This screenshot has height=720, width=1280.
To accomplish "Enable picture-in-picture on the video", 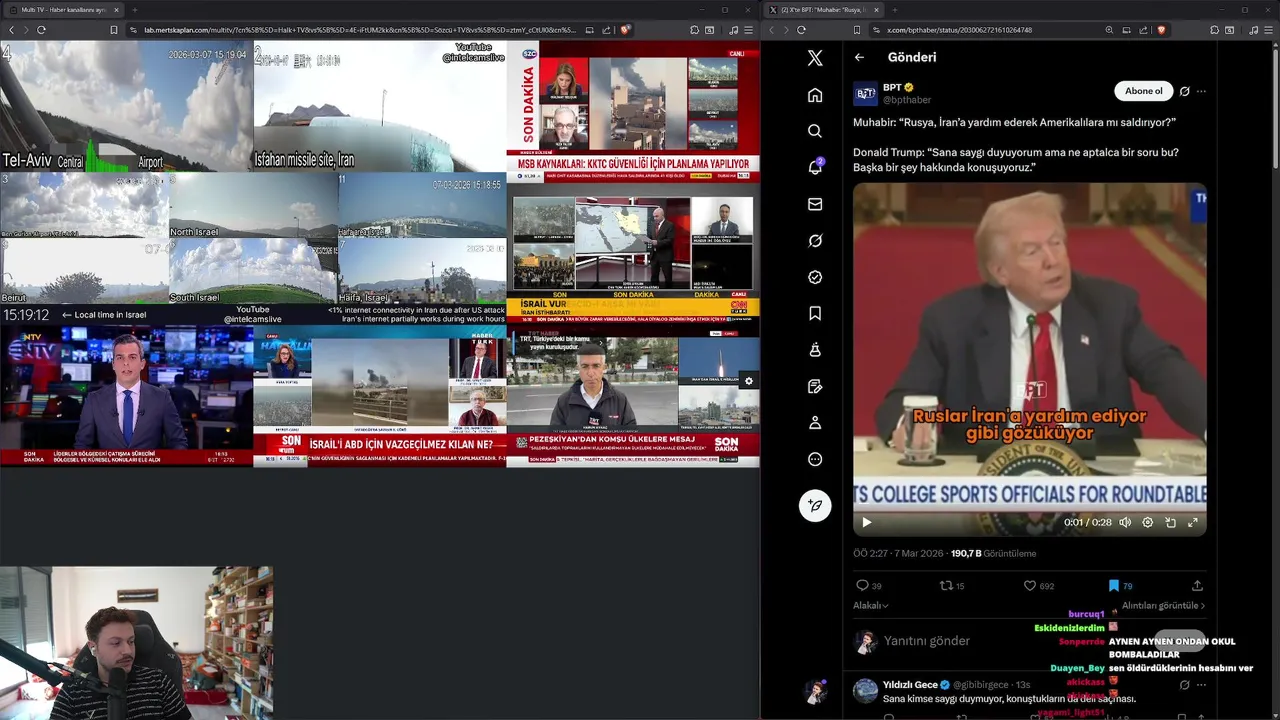I will pyautogui.click(x=1170, y=522).
